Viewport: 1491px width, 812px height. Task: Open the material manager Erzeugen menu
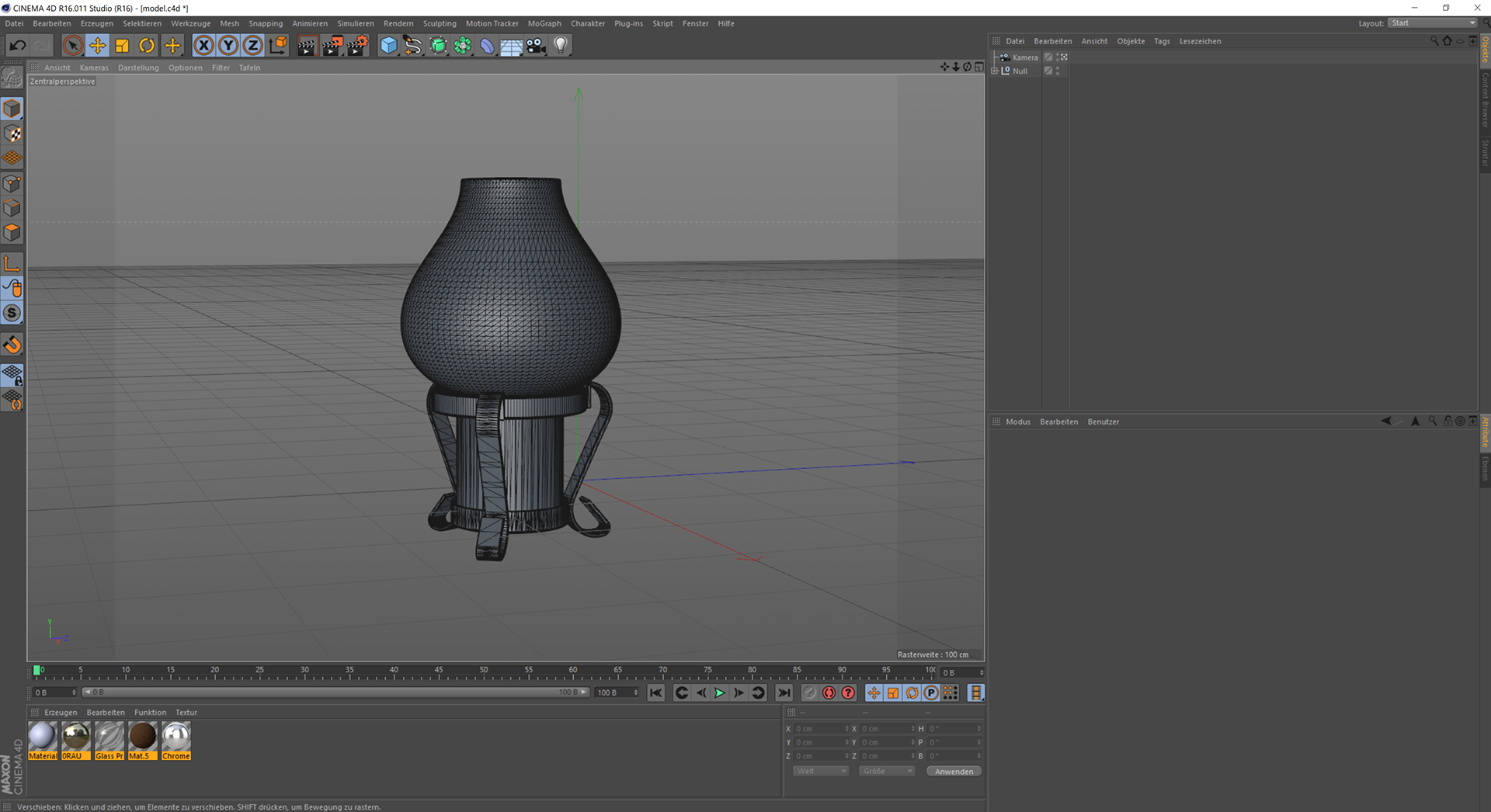pyautogui.click(x=61, y=713)
